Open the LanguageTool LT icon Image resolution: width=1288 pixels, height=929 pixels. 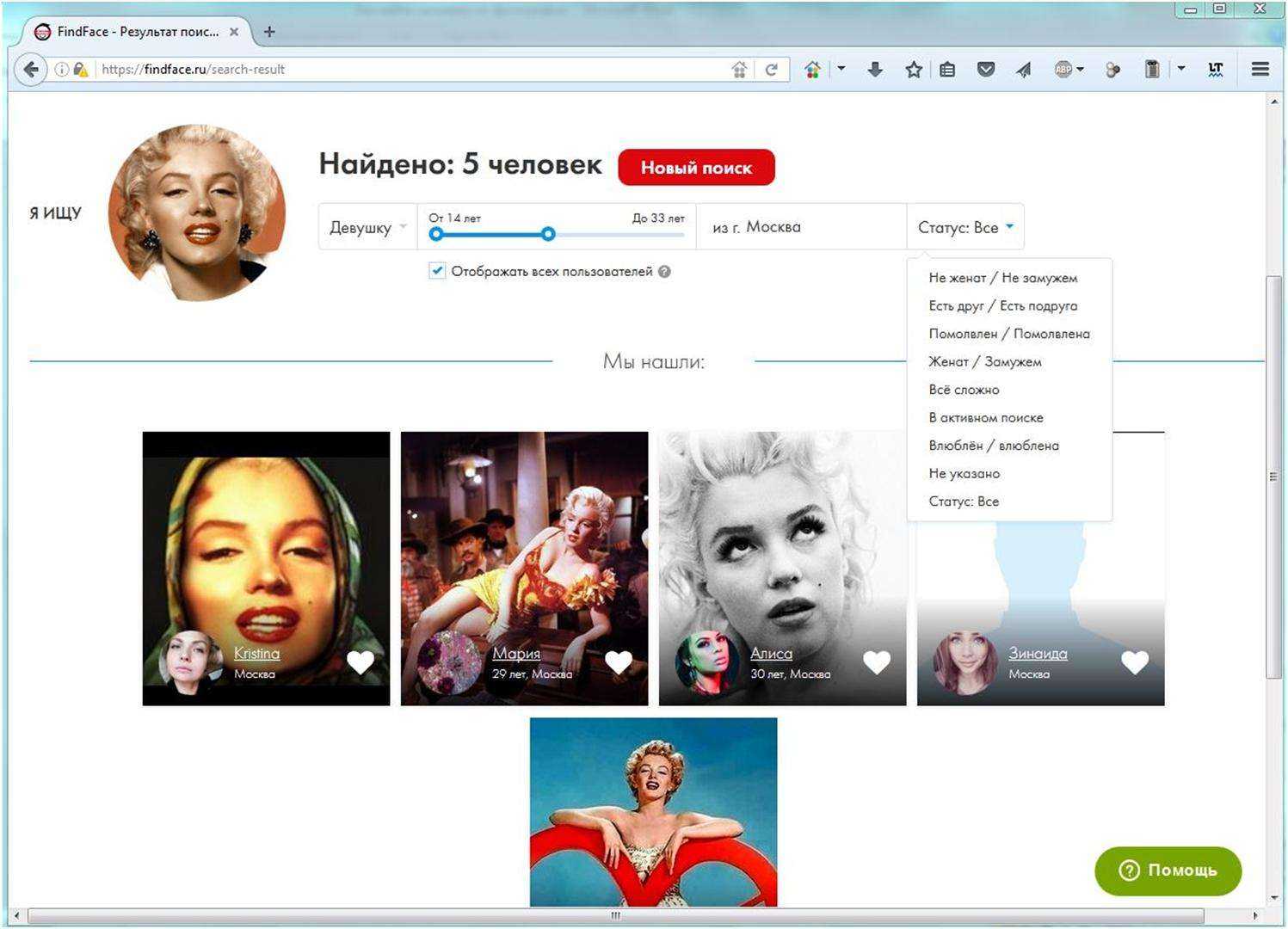1216,70
